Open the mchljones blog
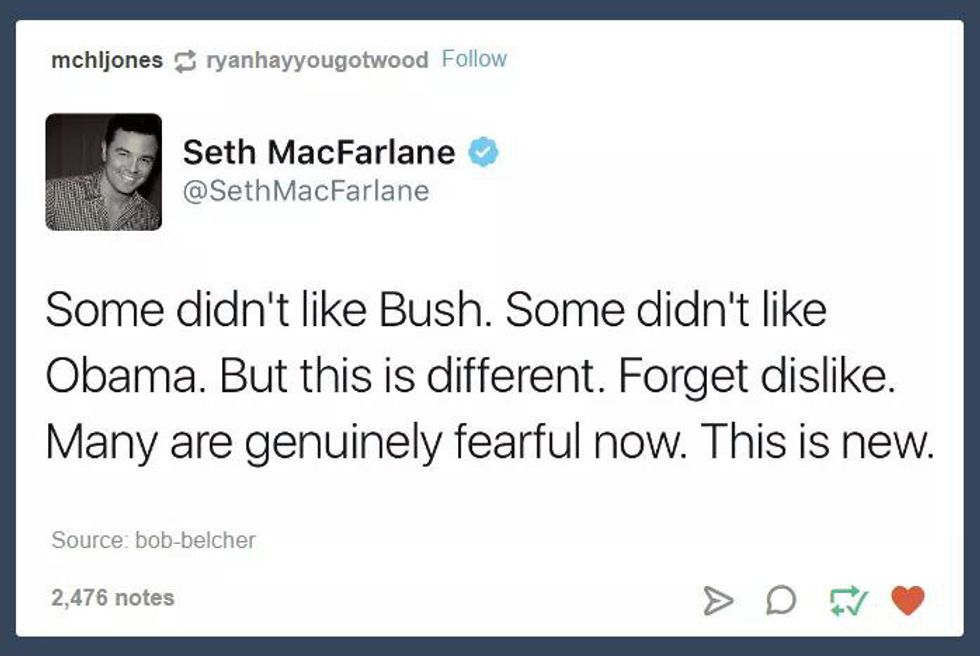 pos(107,60)
